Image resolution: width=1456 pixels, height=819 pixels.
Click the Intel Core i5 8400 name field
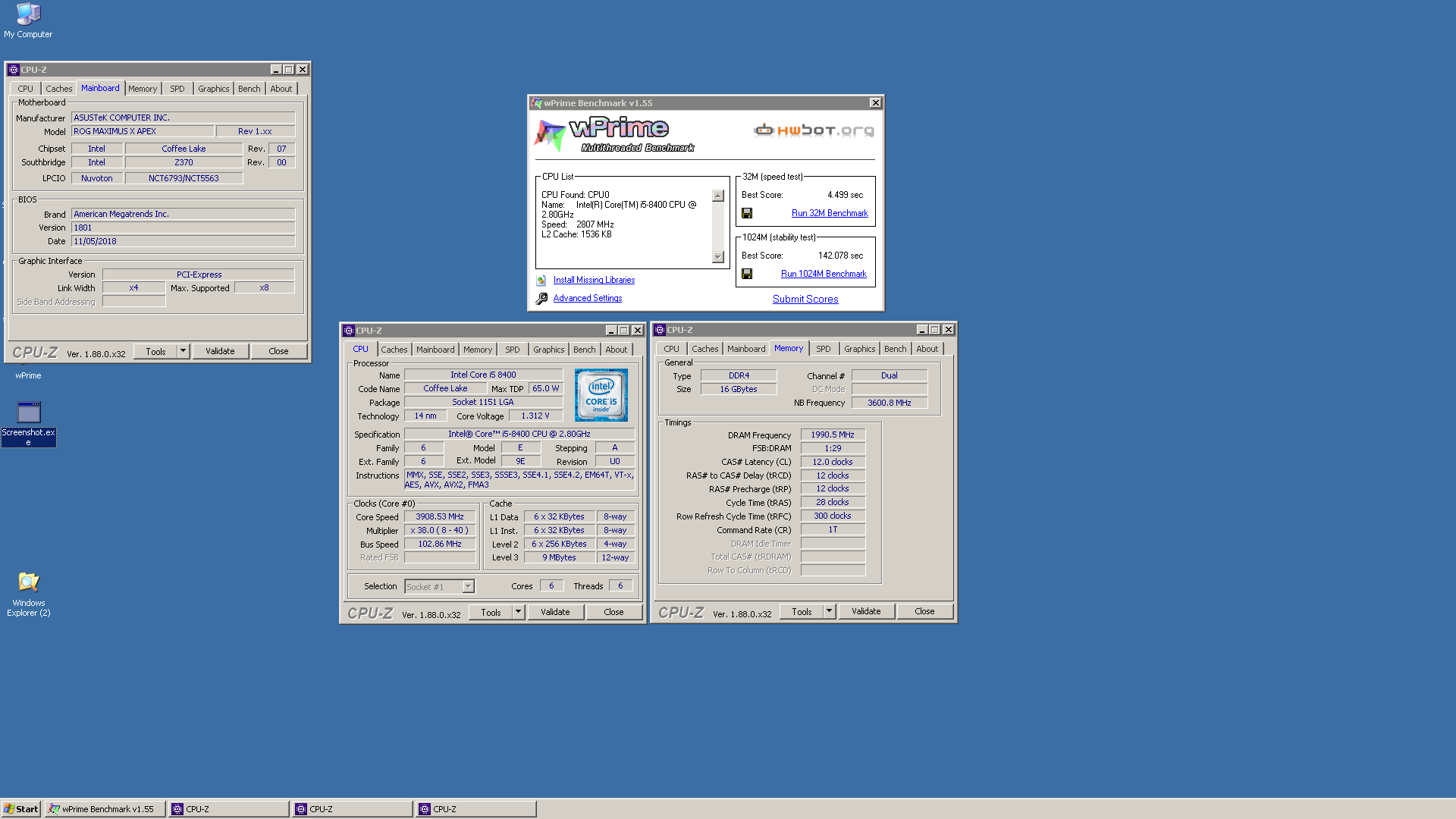[483, 375]
